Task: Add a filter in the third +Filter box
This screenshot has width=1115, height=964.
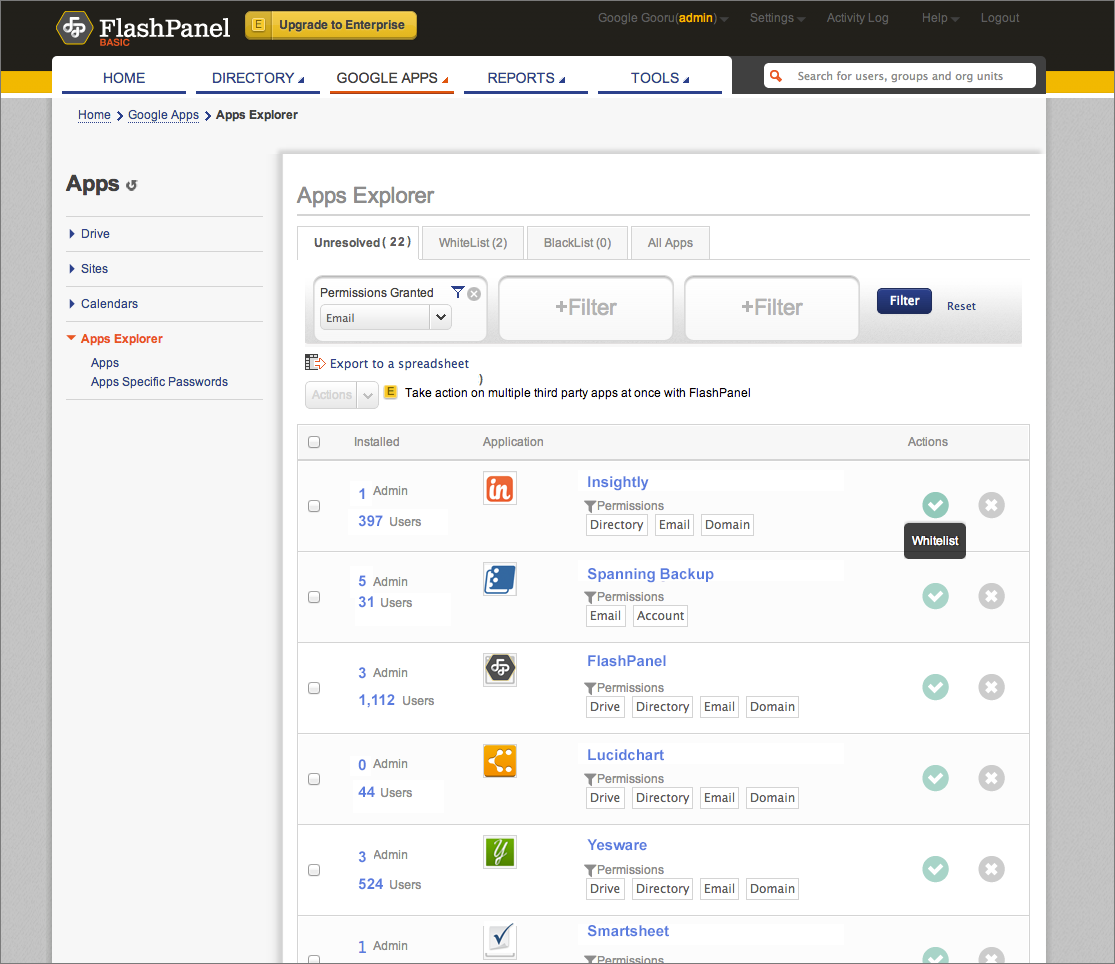Action: [772, 308]
